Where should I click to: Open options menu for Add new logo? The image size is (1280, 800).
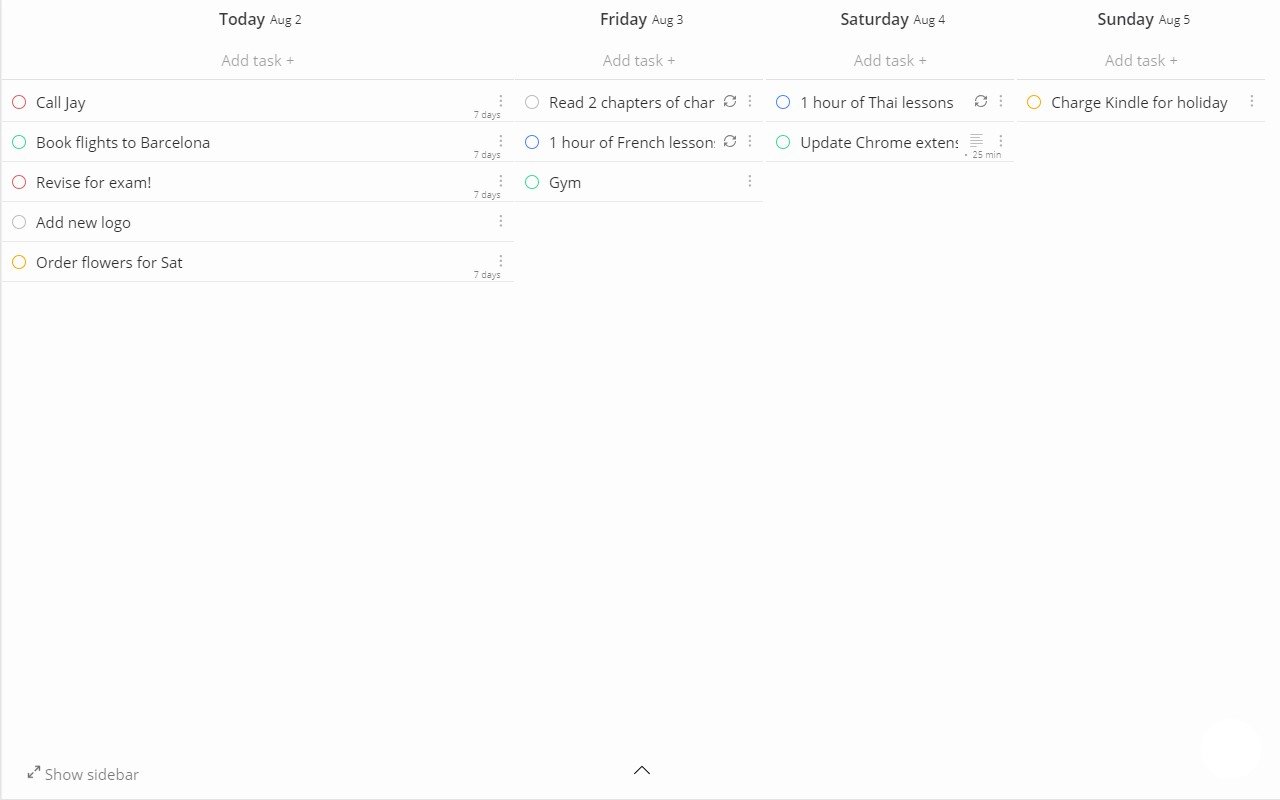501,221
